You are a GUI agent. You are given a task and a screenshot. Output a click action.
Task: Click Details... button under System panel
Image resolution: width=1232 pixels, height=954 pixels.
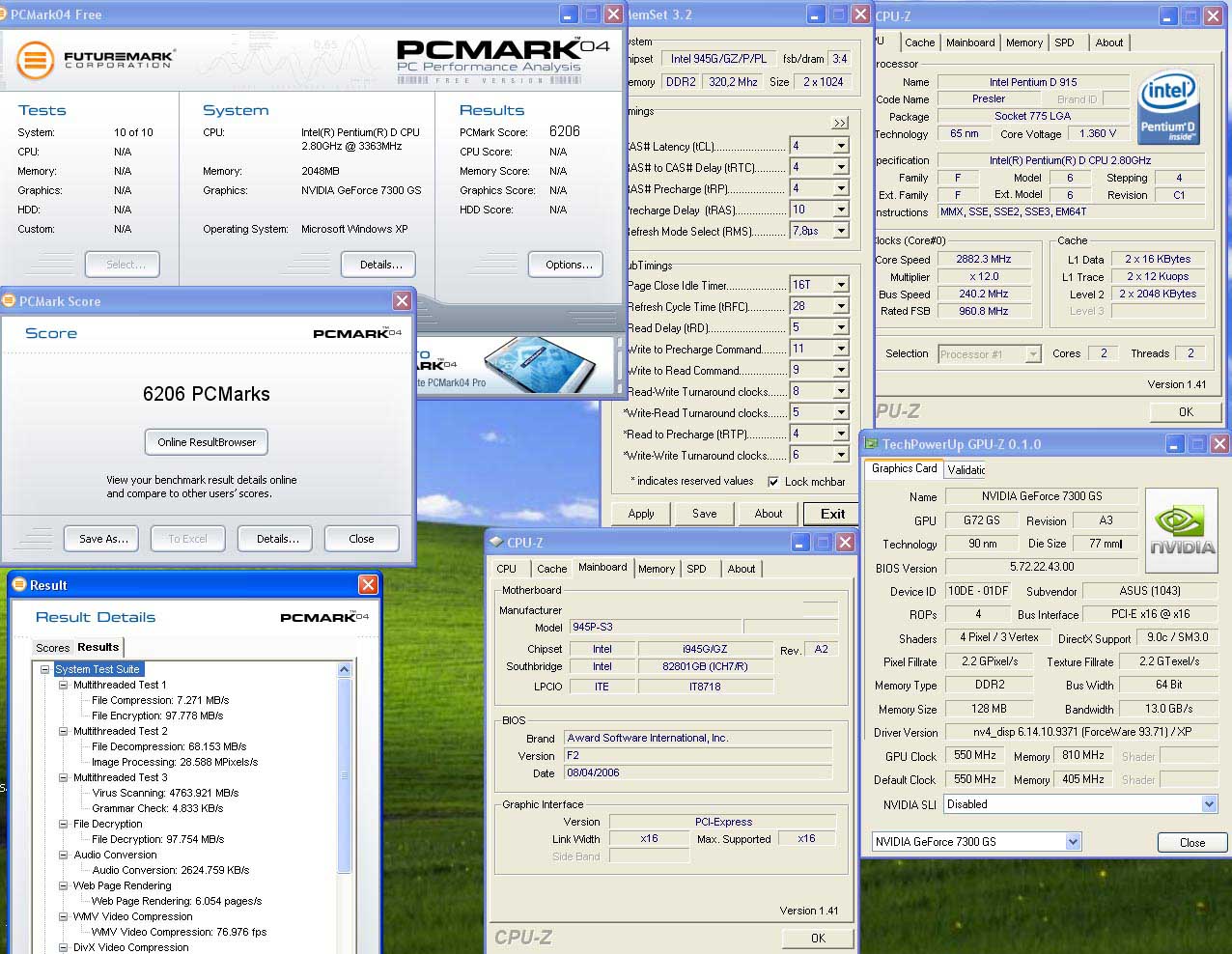click(x=378, y=265)
